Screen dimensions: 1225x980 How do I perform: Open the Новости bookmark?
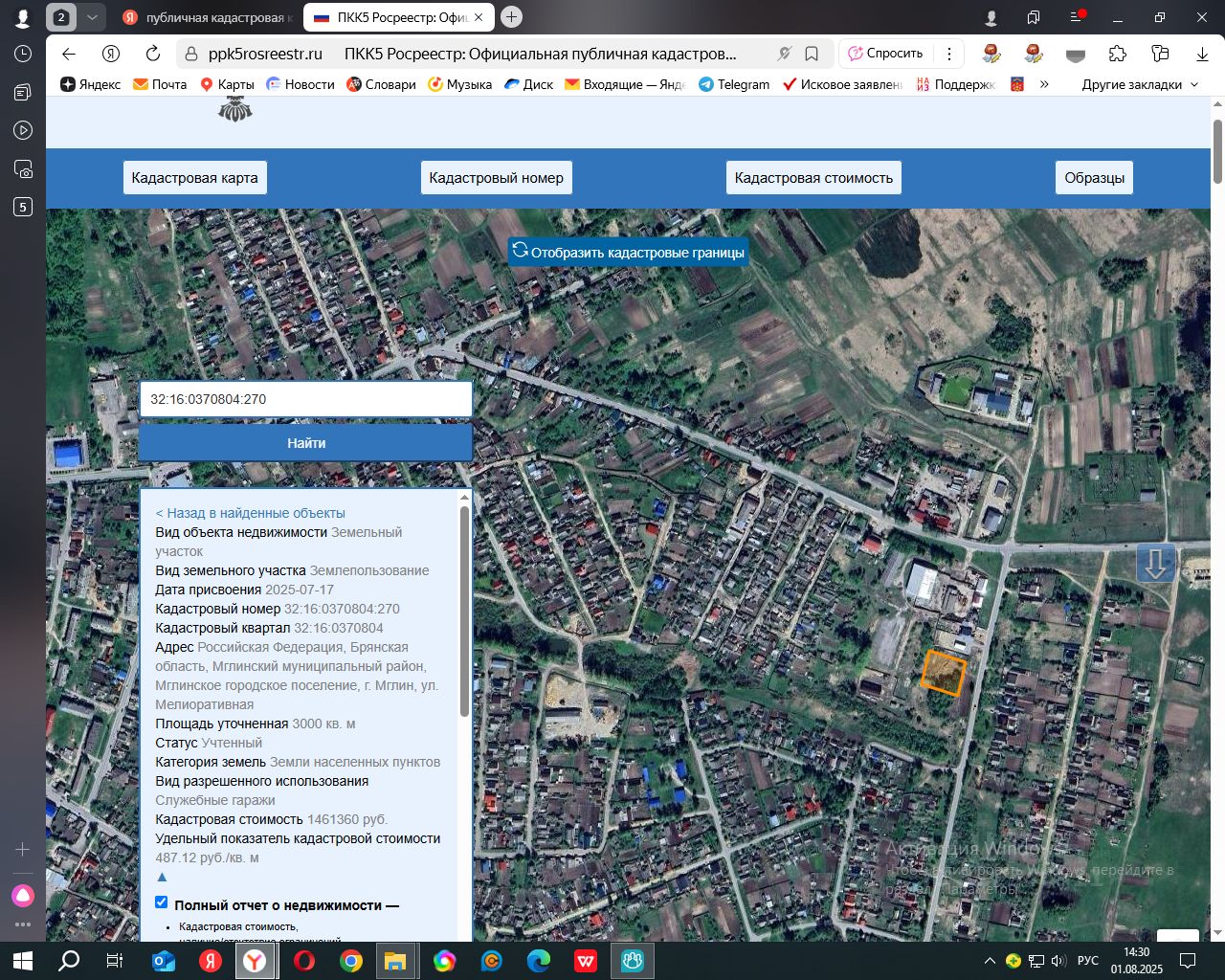301,84
